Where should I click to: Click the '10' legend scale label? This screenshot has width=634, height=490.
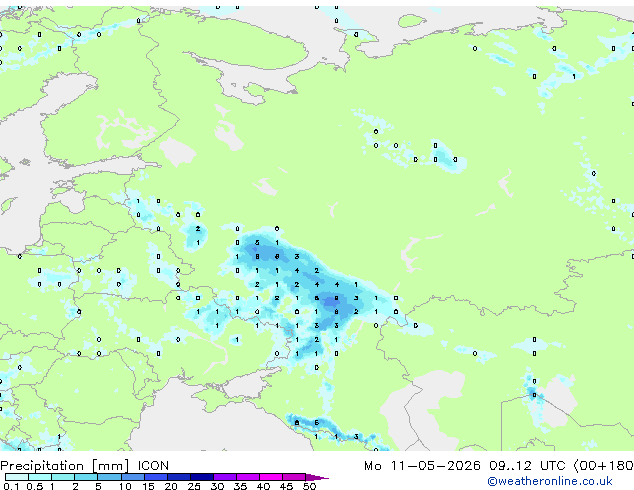pos(125,486)
